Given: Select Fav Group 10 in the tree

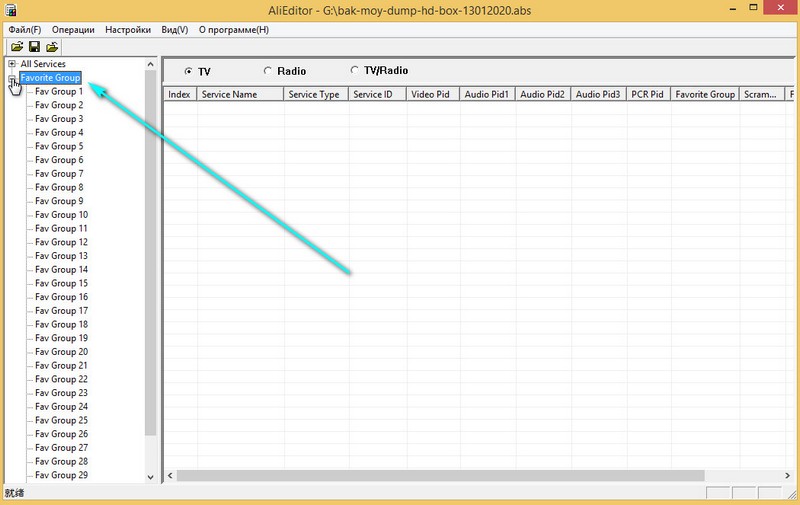Looking at the screenshot, I should pos(61,215).
